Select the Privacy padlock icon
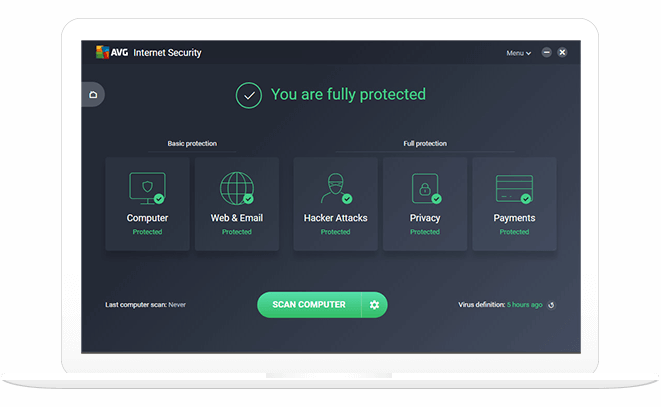 pyautogui.click(x=424, y=188)
